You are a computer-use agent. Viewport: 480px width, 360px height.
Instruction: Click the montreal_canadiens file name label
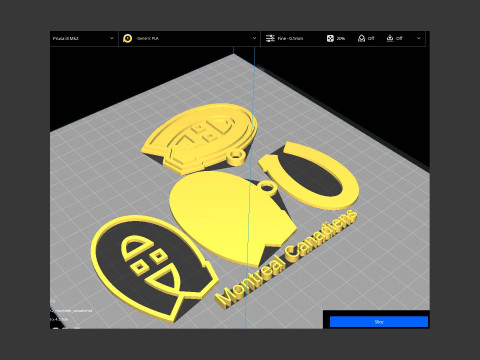pyautogui.click(x=72, y=311)
